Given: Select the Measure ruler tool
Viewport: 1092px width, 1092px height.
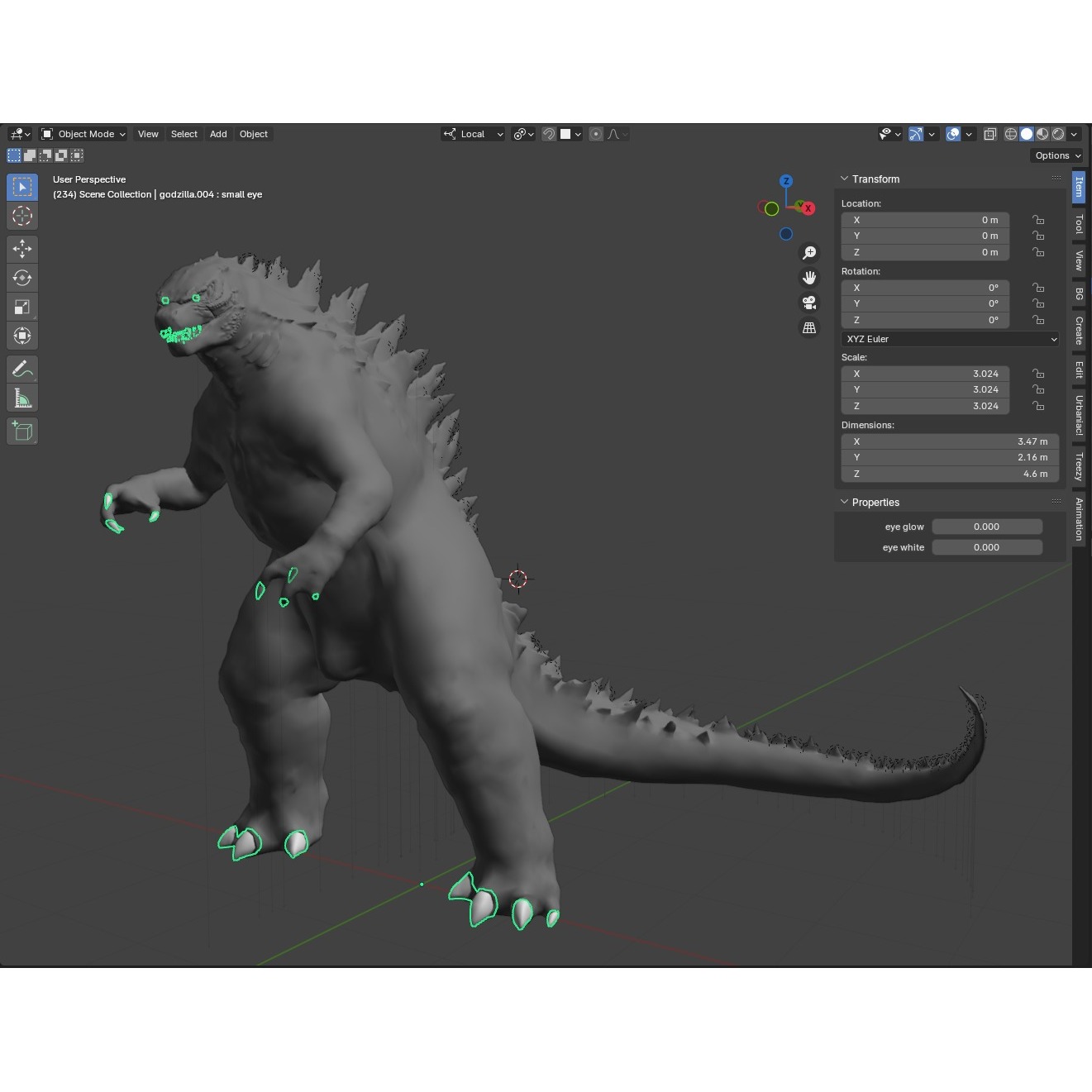Looking at the screenshot, I should pos(22,398).
